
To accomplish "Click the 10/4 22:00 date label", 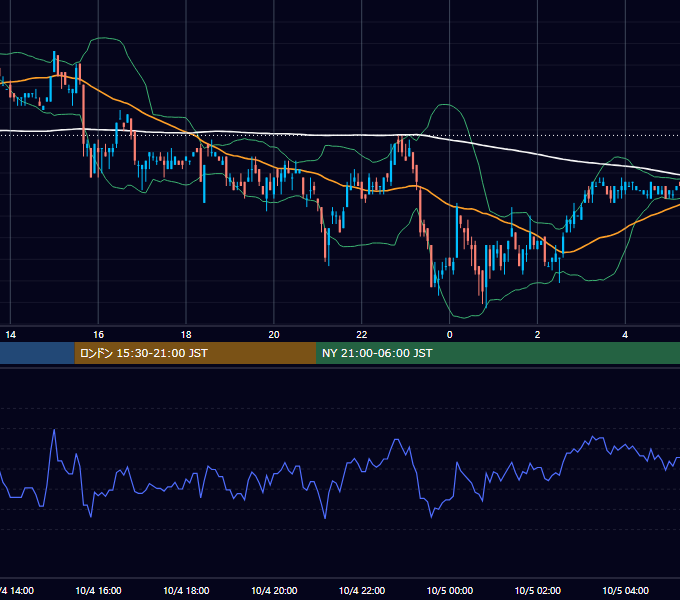I will click(362, 590).
